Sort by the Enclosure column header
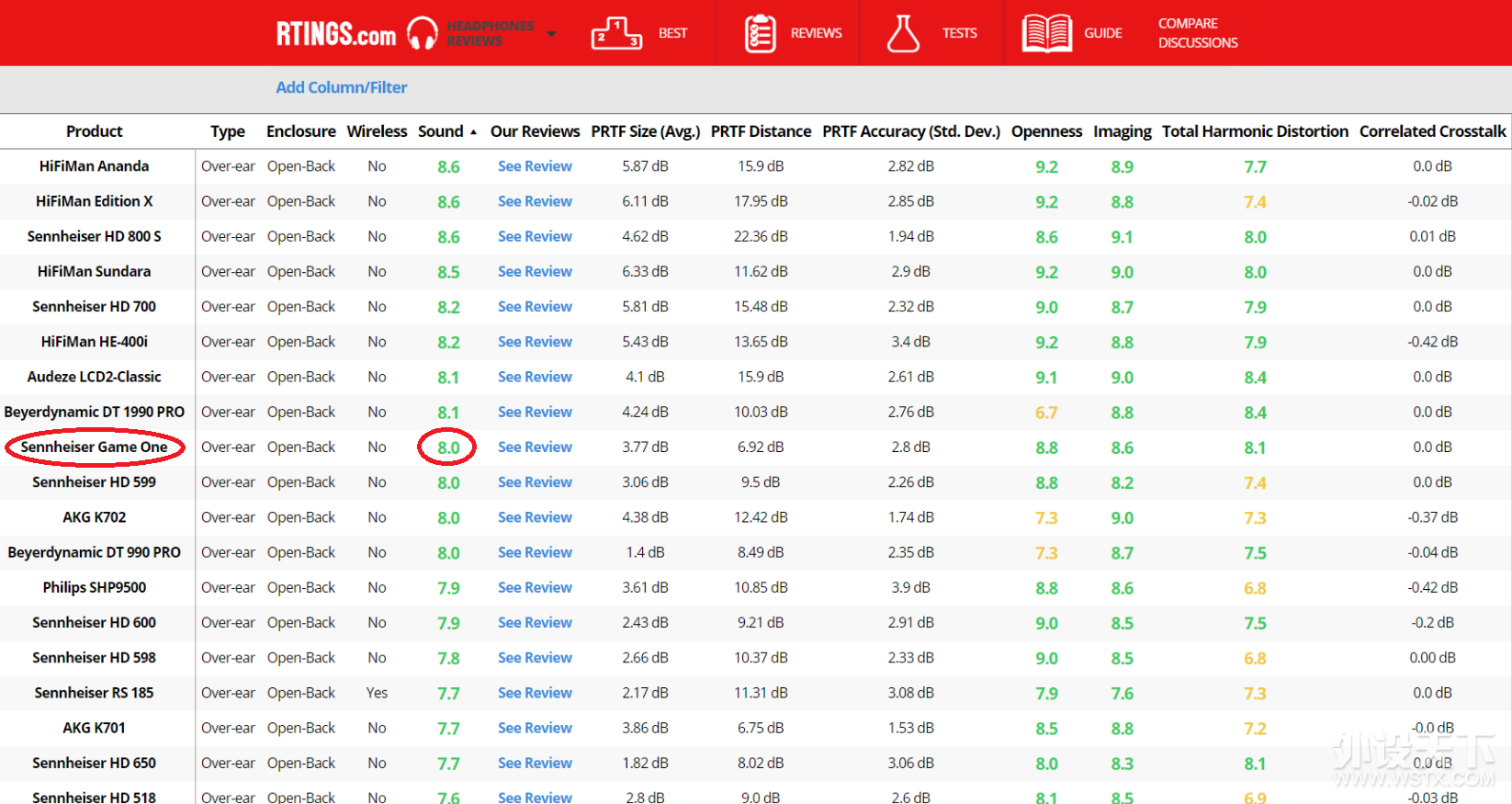The height and width of the screenshot is (804, 1512). [301, 131]
